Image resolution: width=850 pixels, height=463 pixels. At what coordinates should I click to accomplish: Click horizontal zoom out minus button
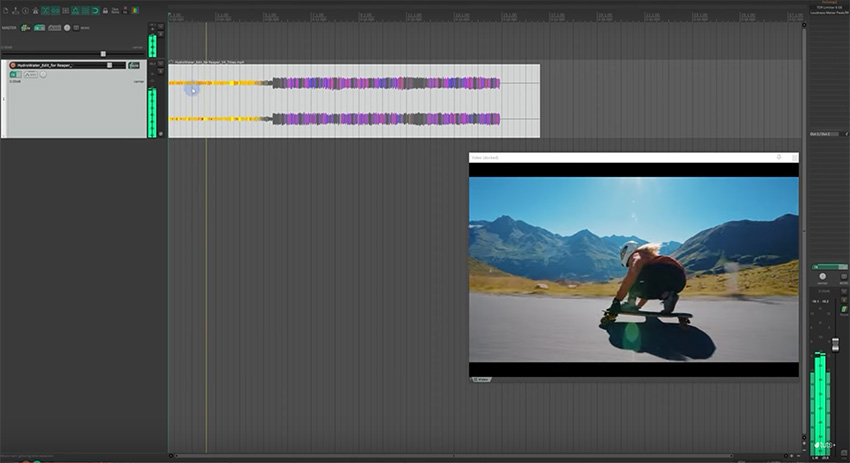pos(798,456)
